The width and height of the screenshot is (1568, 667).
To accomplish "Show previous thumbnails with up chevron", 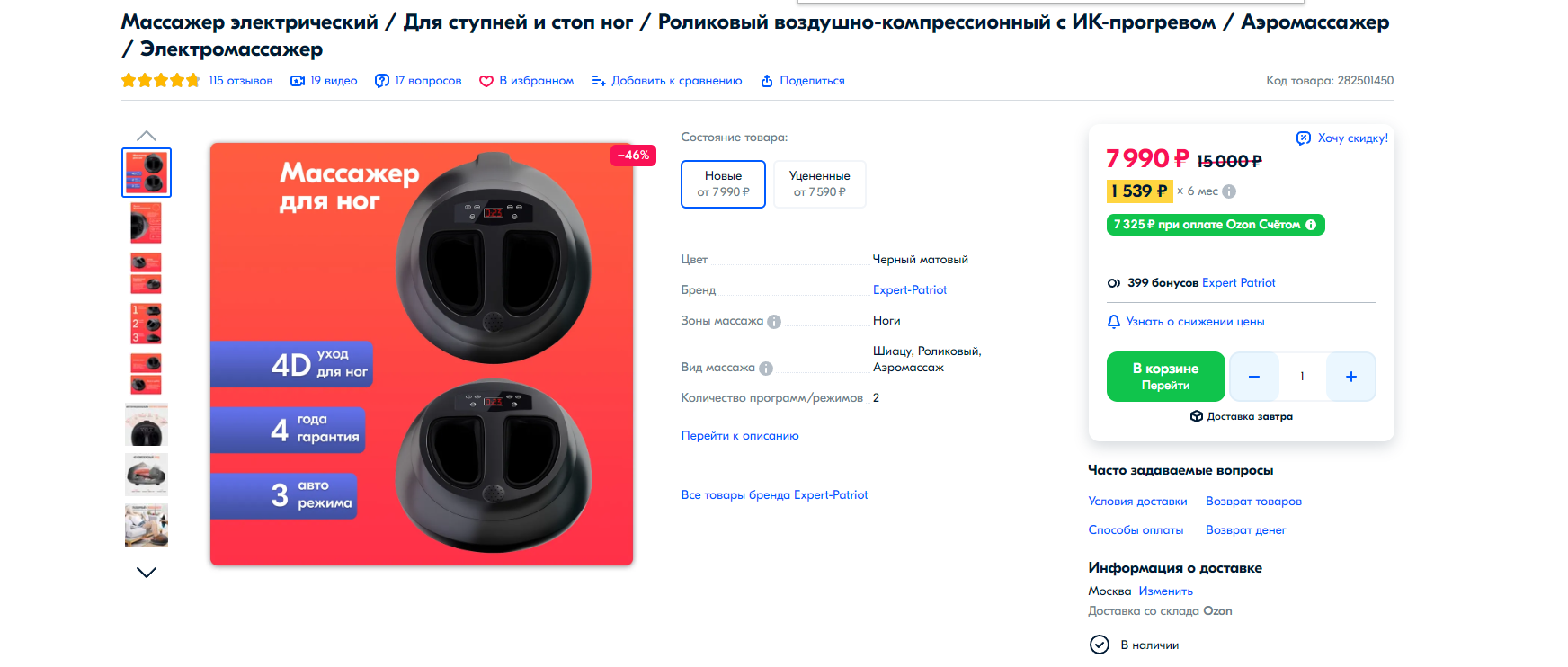I will click(x=147, y=136).
